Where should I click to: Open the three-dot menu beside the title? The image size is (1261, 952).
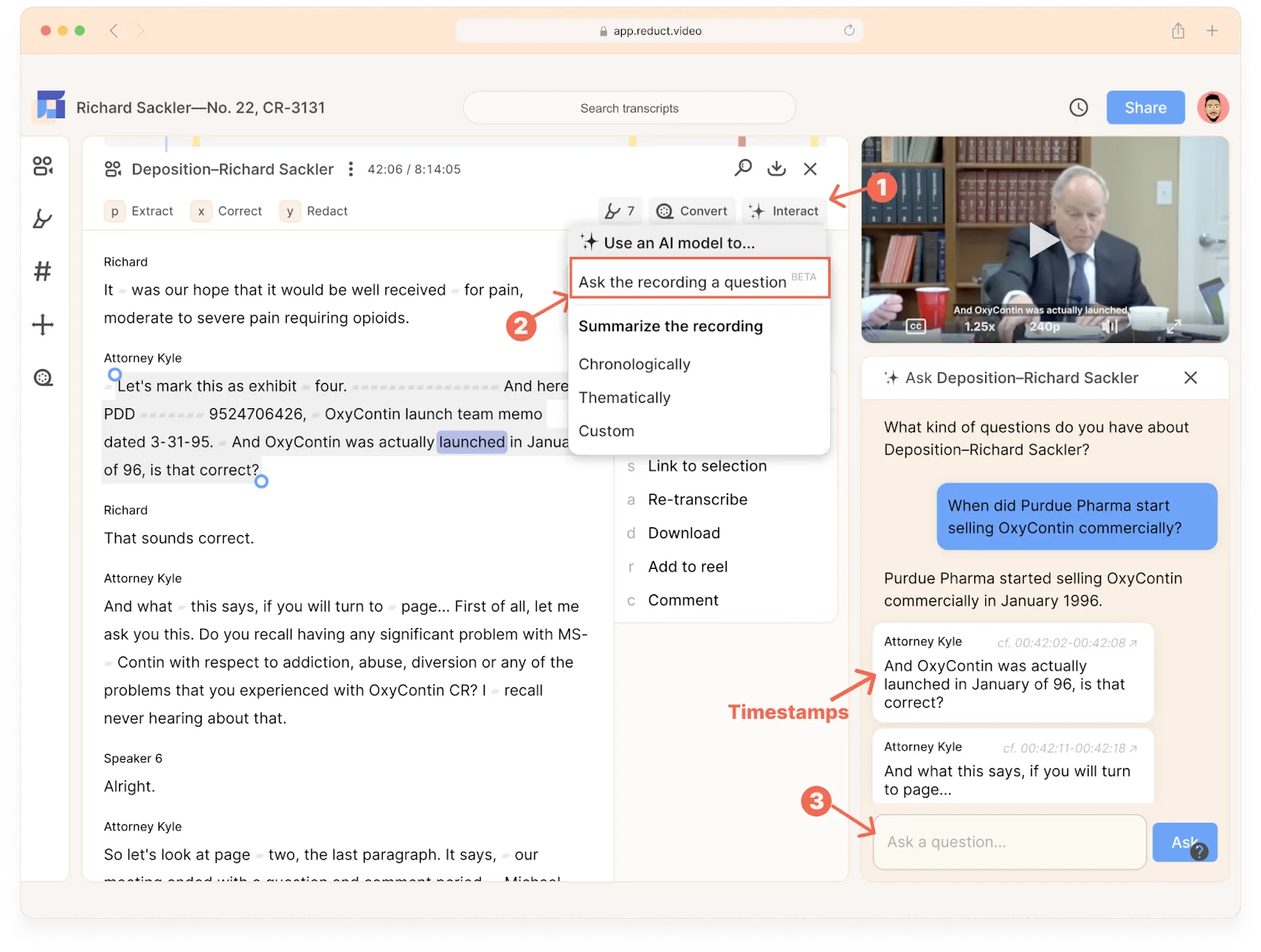(x=351, y=169)
